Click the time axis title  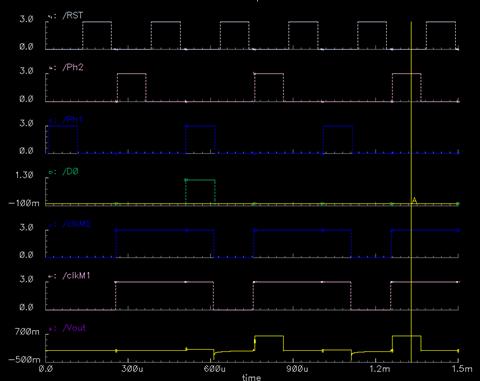click(x=251, y=377)
